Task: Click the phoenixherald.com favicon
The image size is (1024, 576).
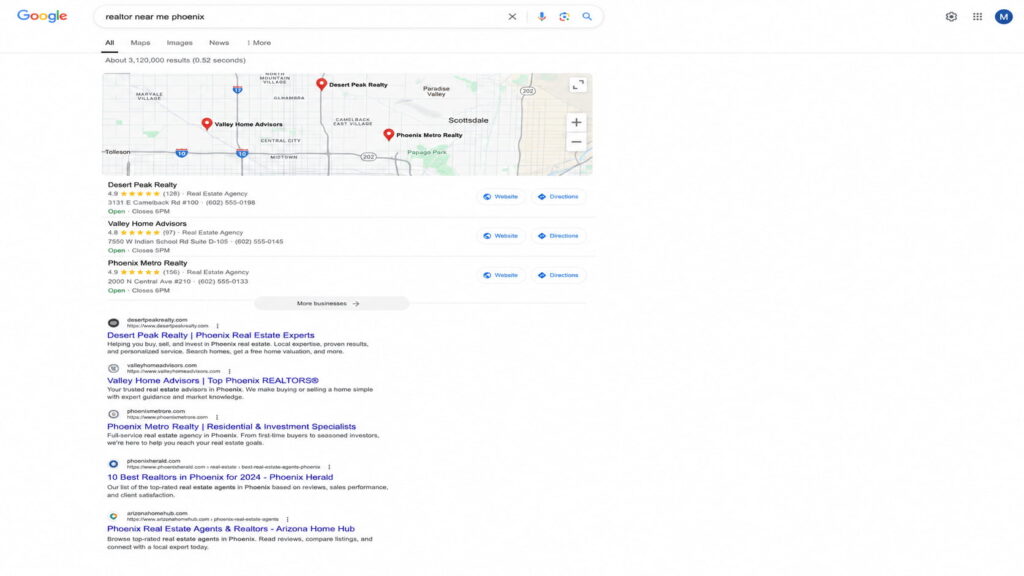Action: click(113, 464)
